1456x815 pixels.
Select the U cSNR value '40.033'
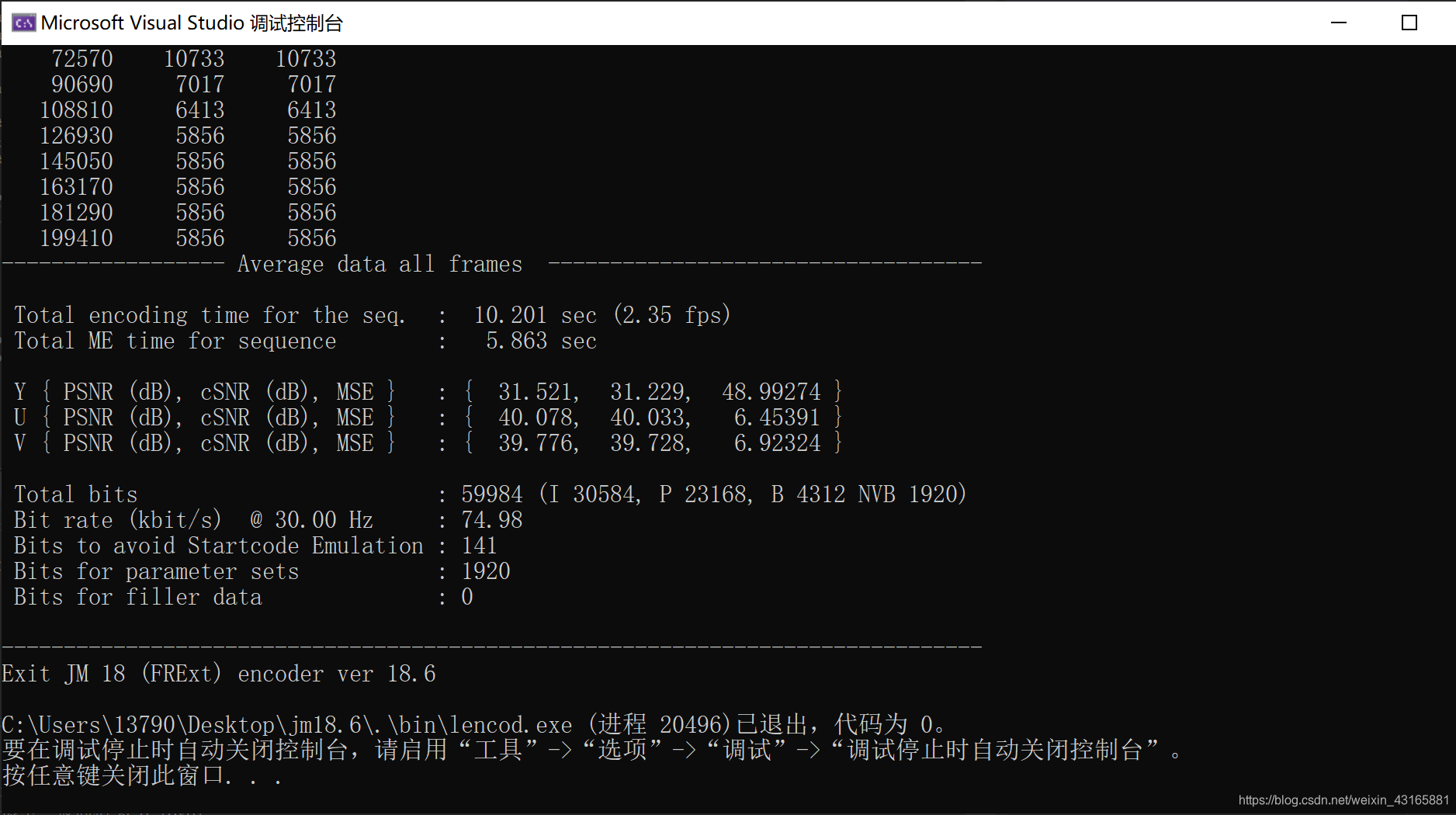pos(649,418)
